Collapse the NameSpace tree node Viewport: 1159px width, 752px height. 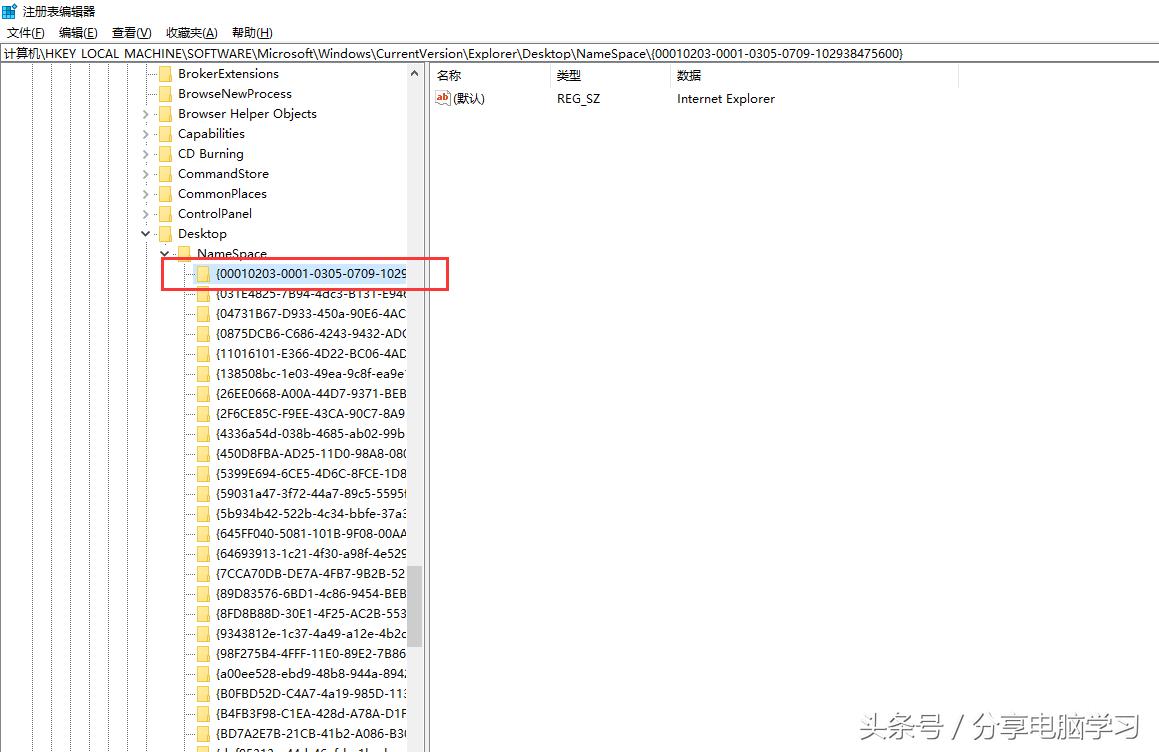pos(163,253)
